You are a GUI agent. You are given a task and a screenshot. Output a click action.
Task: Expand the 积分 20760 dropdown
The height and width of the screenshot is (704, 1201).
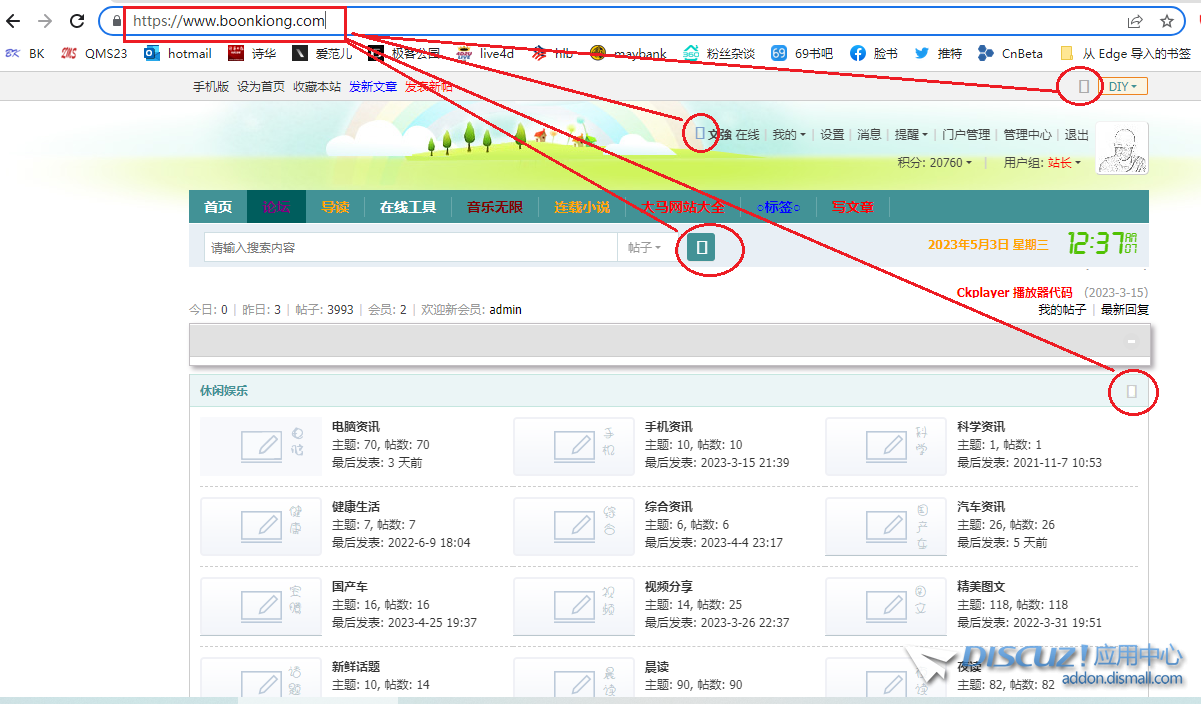click(x=934, y=163)
